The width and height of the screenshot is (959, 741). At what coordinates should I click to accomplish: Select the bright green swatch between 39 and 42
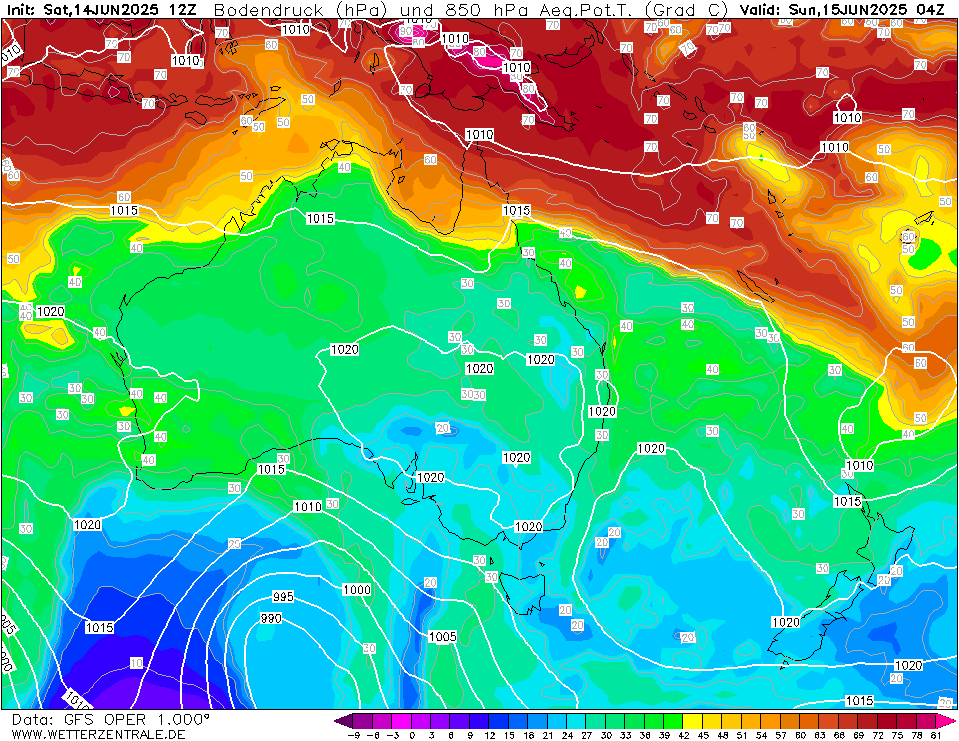click(674, 721)
